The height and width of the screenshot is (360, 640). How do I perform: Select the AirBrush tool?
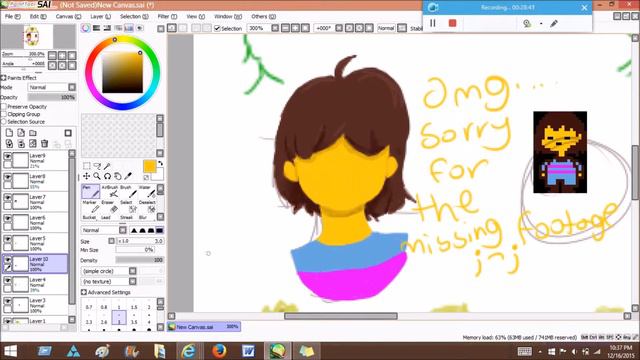[x=110, y=191]
